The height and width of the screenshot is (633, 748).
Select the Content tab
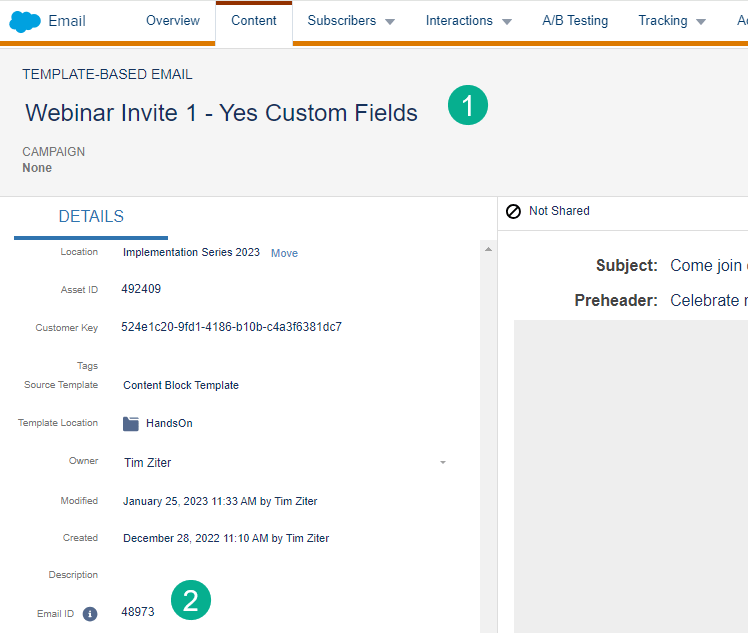coord(254,21)
